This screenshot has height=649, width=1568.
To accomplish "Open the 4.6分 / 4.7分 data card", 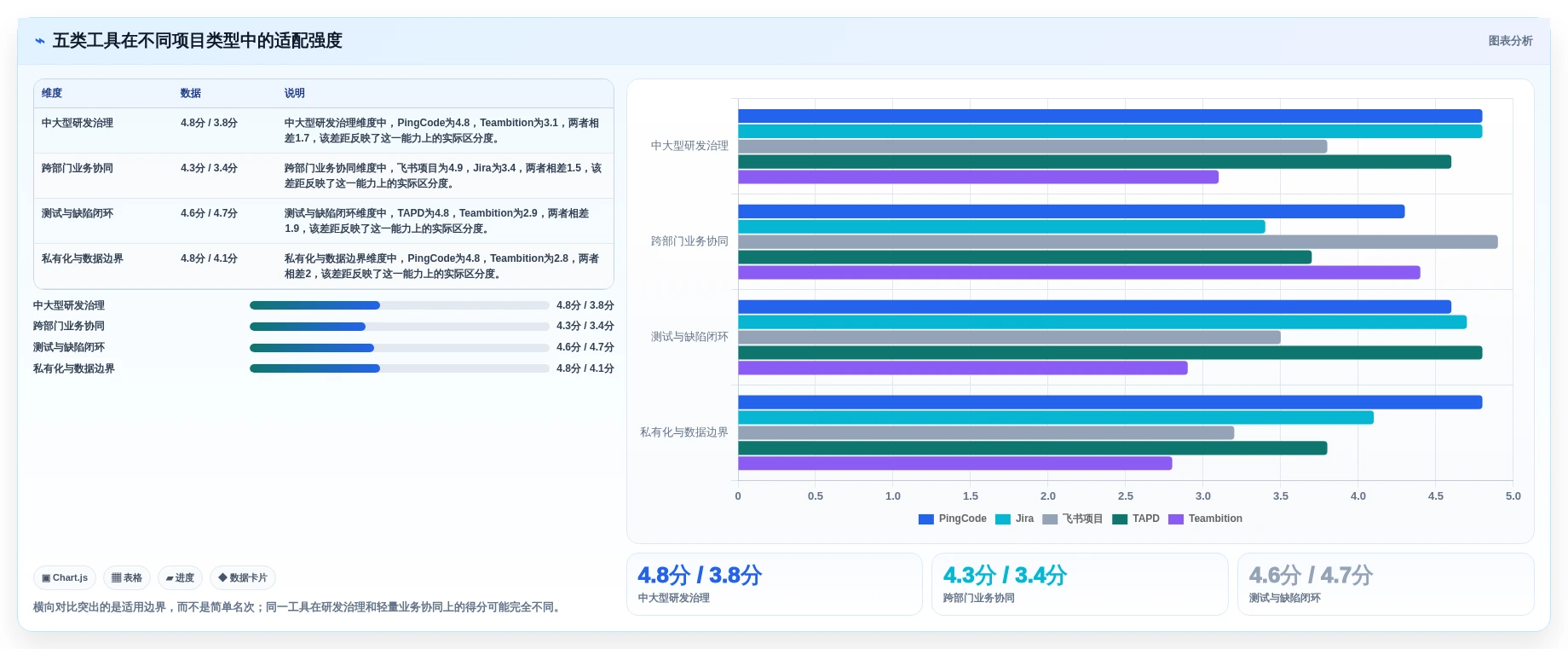I will tap(1386, 584).
